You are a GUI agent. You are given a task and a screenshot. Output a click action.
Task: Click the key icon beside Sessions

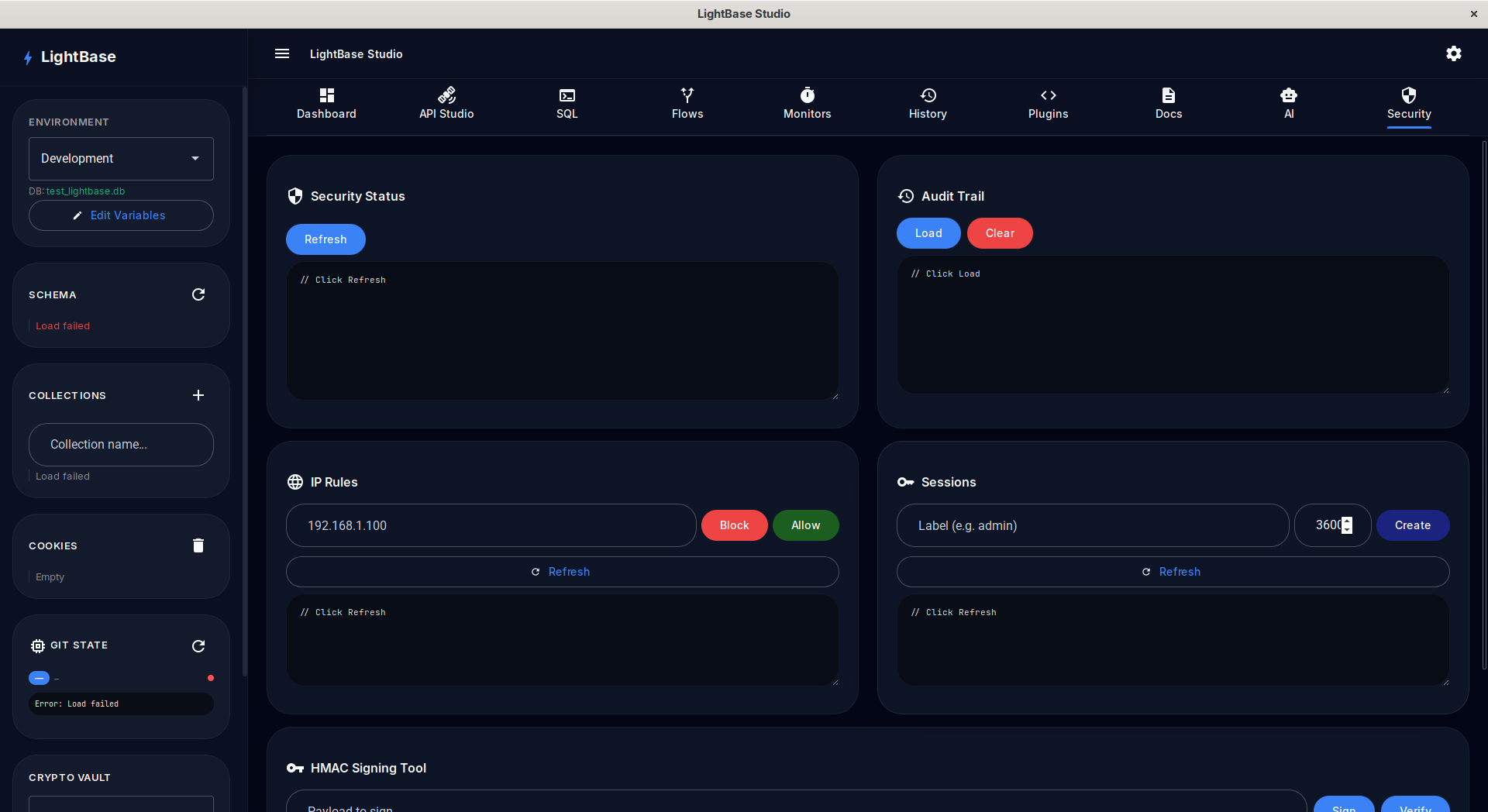coord(906,482)
